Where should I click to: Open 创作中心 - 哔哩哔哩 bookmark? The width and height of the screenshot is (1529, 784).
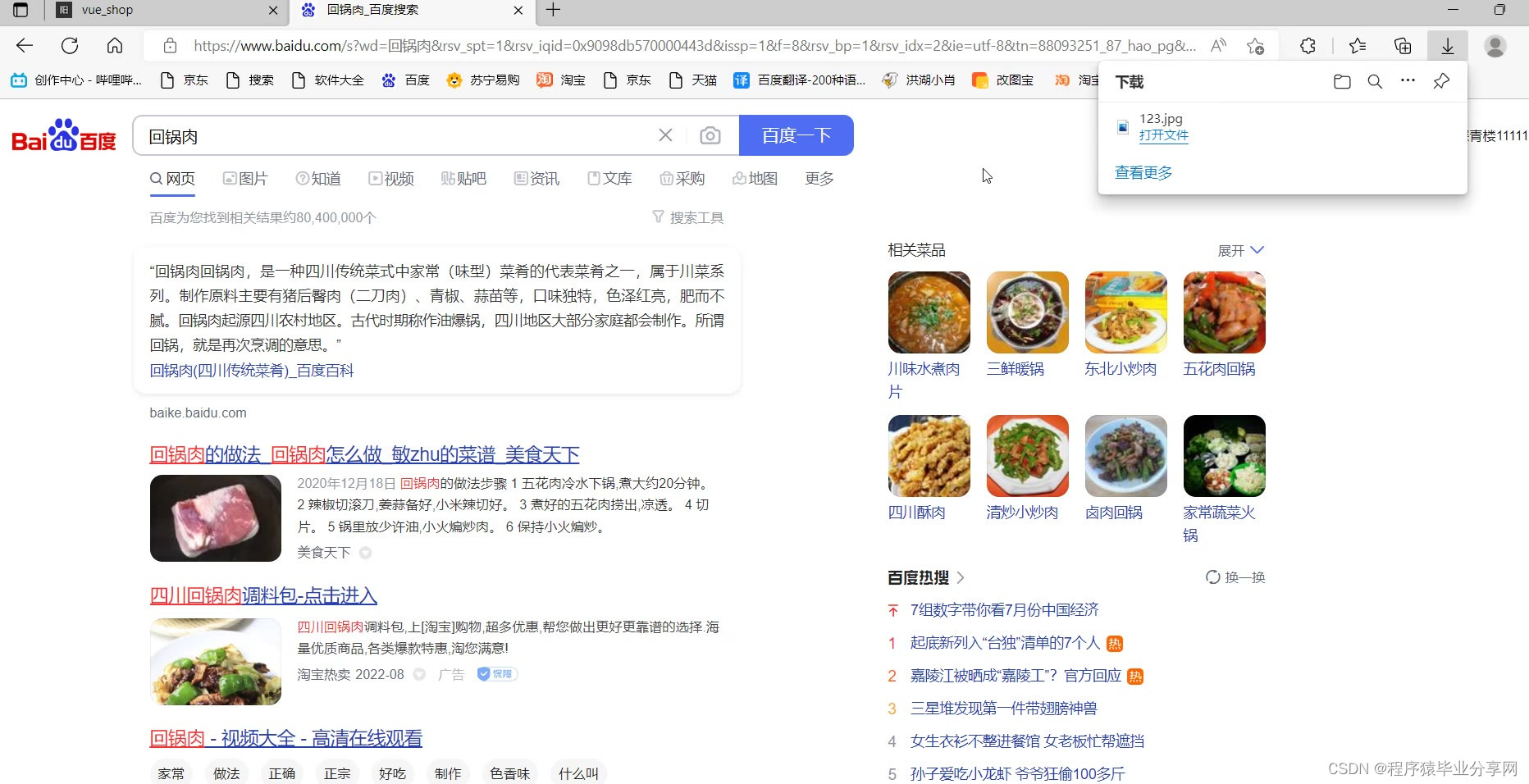[76, 80]
